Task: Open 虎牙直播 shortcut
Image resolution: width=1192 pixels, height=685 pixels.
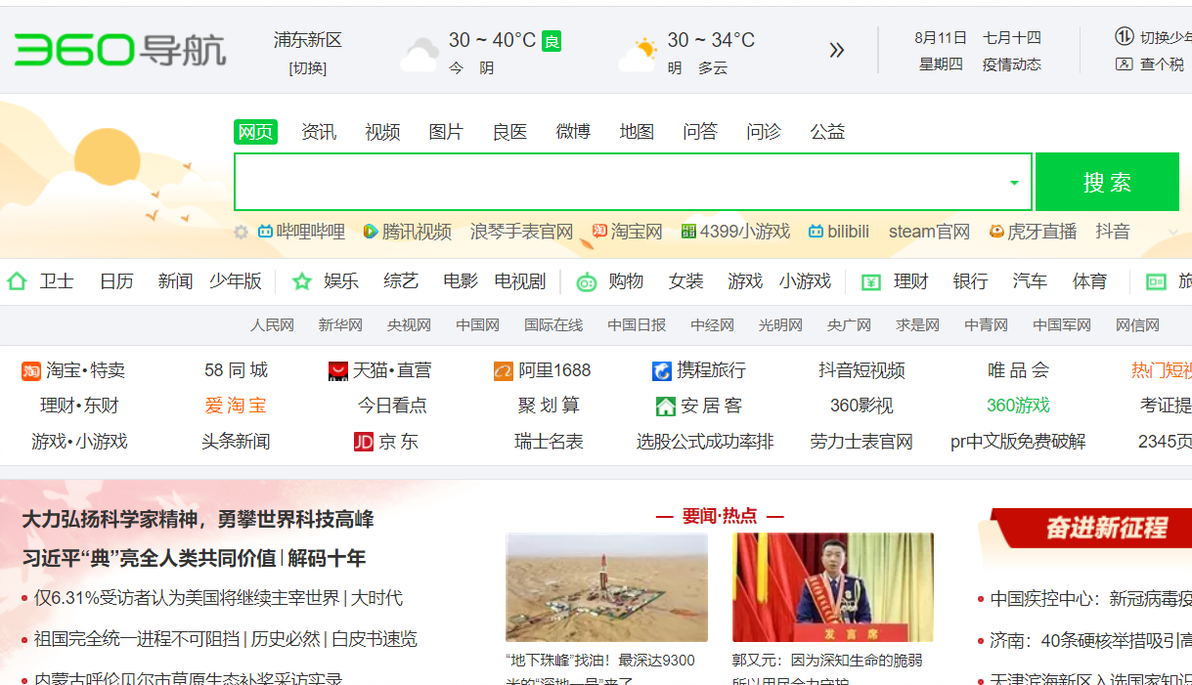Action: (x=1033, y=231)
